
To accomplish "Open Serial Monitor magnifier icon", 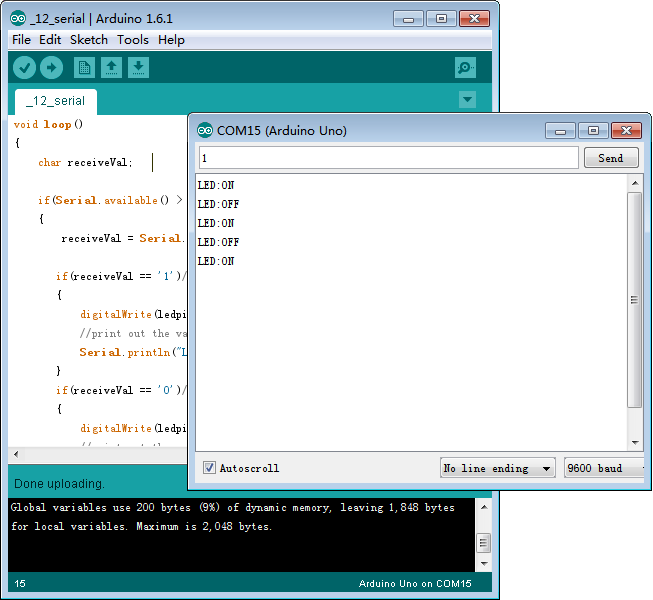I will pos(465,67).
